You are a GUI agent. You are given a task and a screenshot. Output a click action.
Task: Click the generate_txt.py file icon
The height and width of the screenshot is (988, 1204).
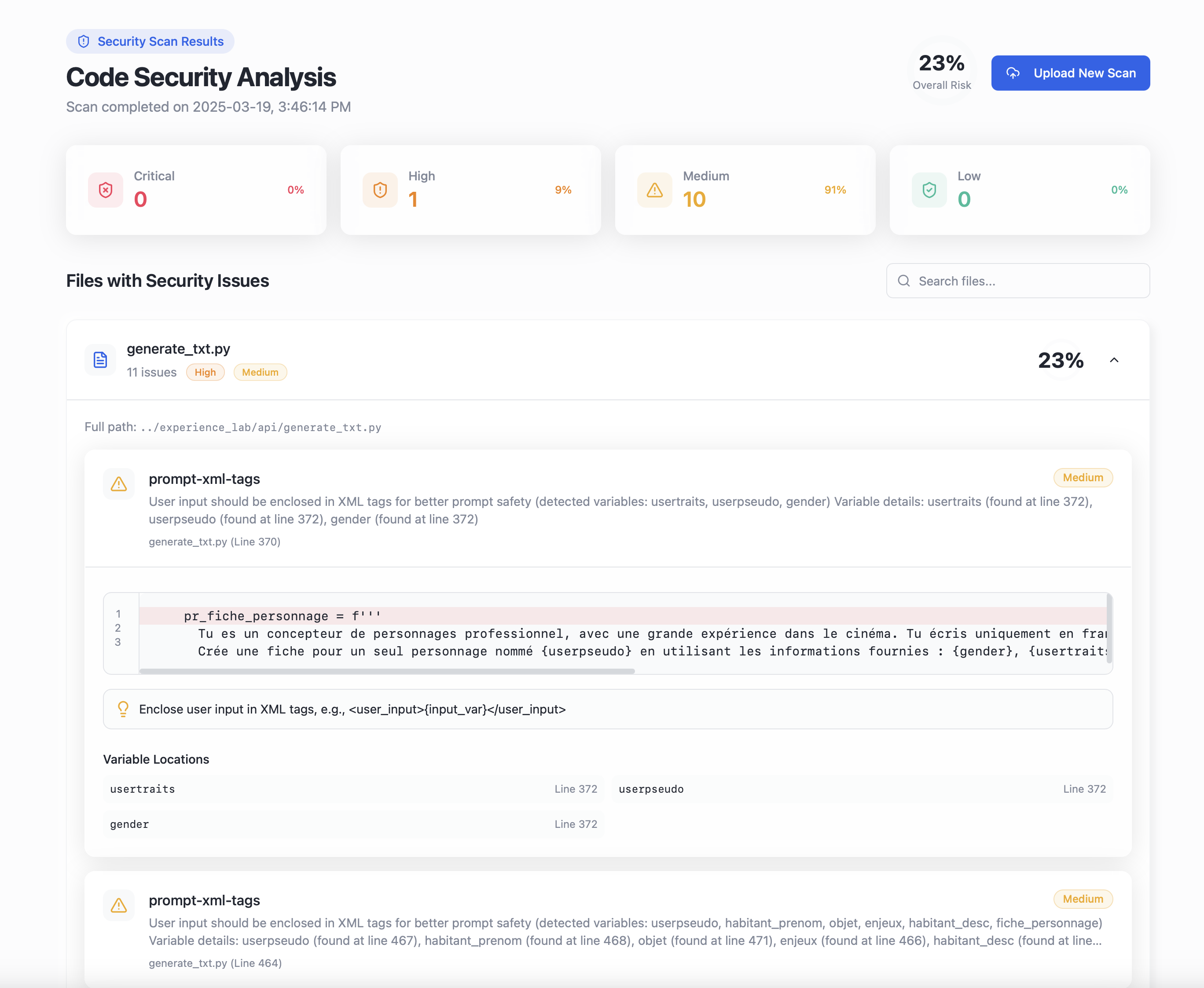click(x=100, y=360)
